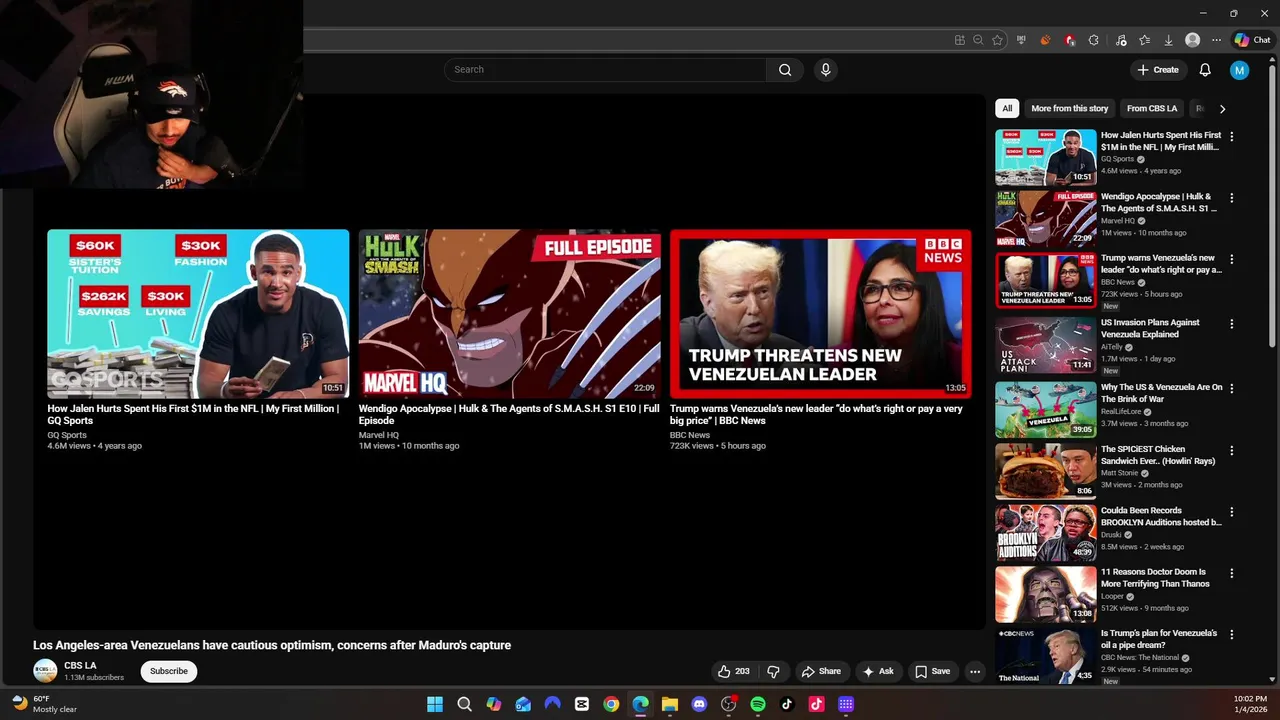Screen dimensions: 1280x720
Task: Click the Share button
Action: point(821,671)
